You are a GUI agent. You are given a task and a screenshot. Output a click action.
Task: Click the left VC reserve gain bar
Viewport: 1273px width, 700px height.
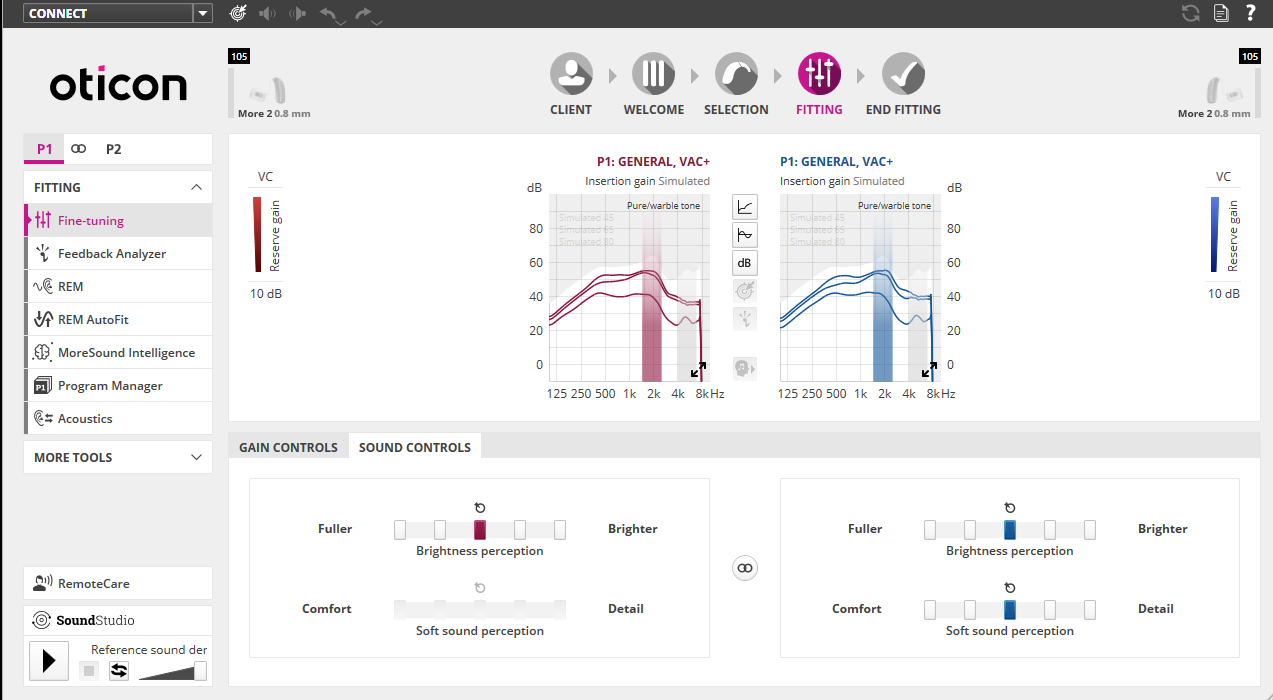pyautogui.click(x=257, y=234)
